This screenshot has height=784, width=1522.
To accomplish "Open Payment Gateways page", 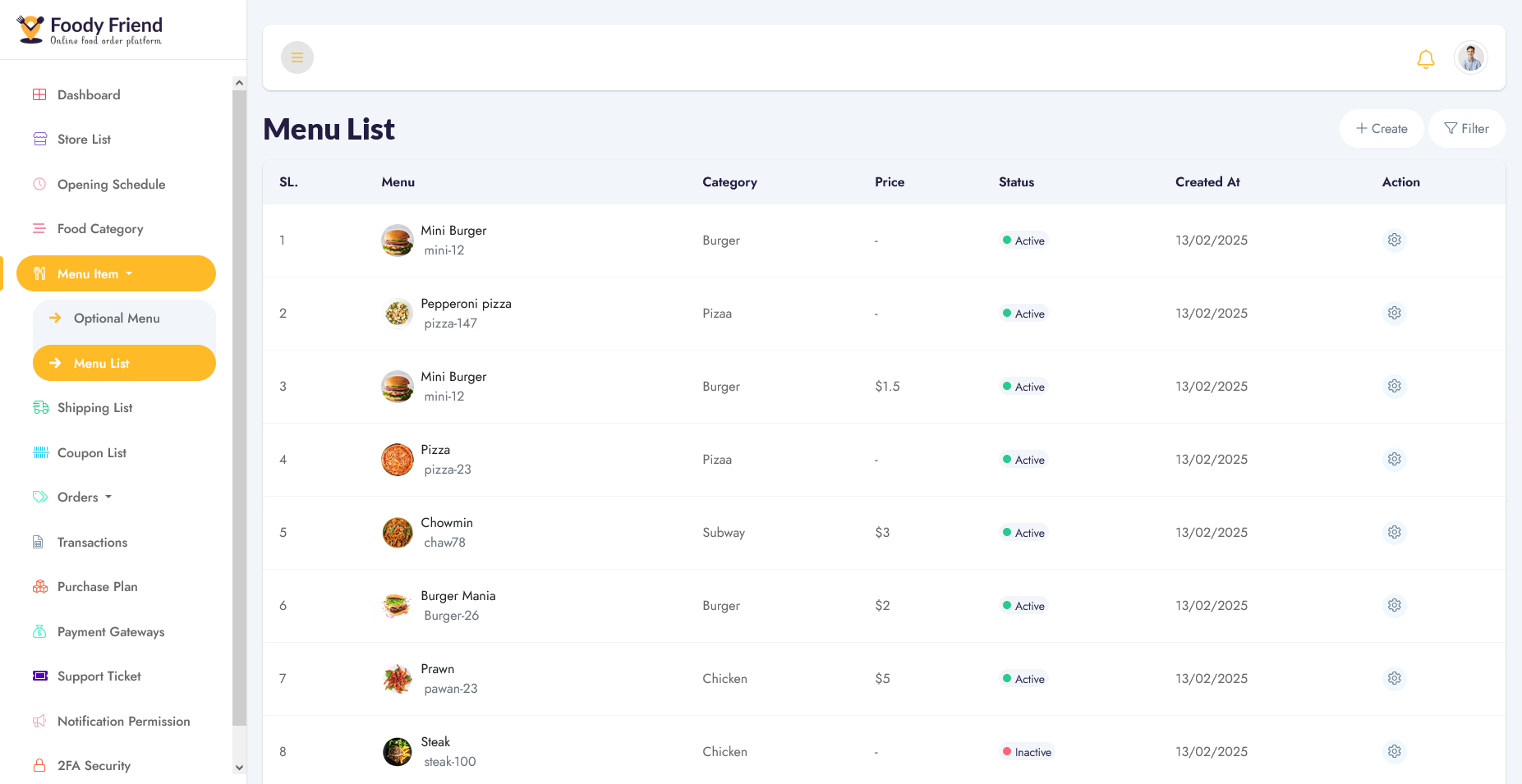I will point(116,631).
